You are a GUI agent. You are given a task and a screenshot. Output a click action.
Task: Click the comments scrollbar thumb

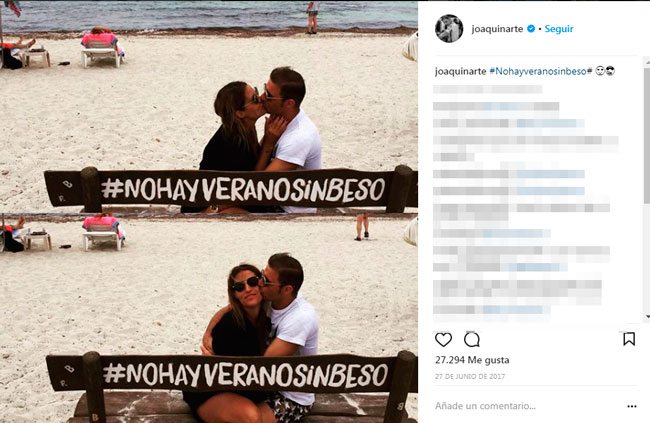(647, 135)
